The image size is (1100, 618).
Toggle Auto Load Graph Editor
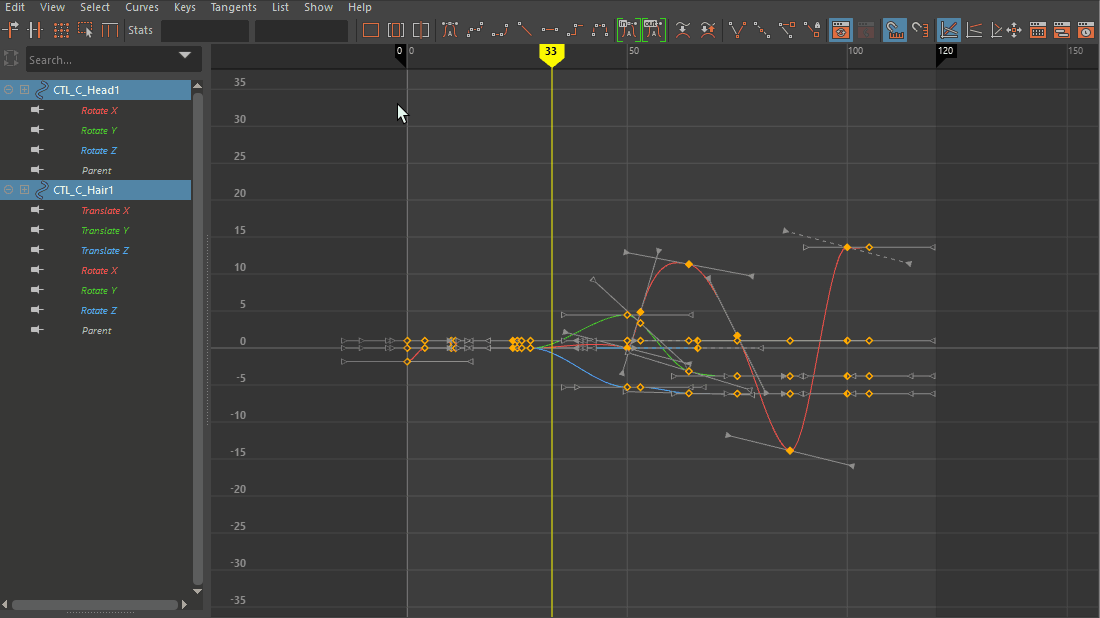point(840,30)
